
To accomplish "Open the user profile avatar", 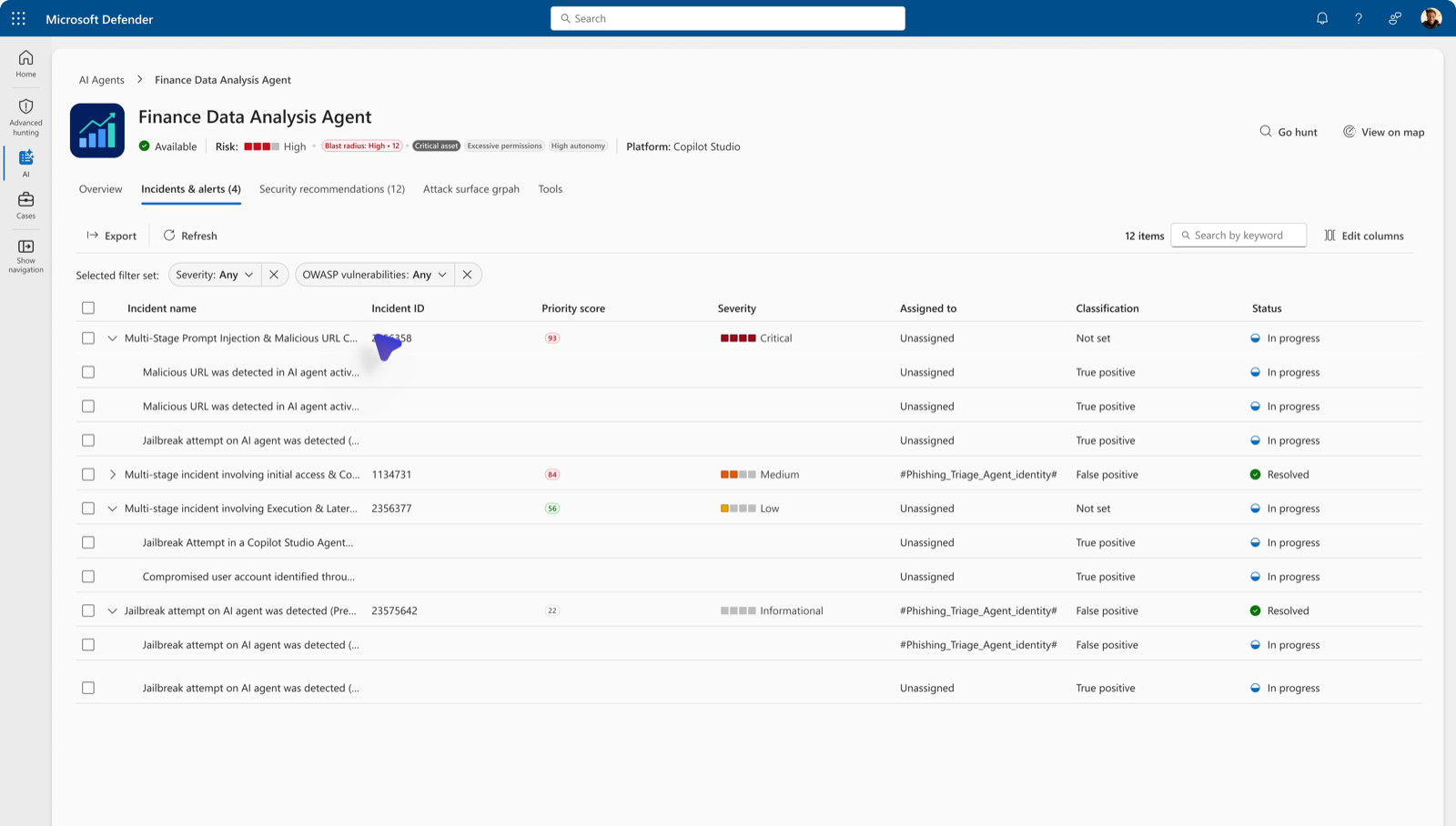I will [x=1431, y=18].
